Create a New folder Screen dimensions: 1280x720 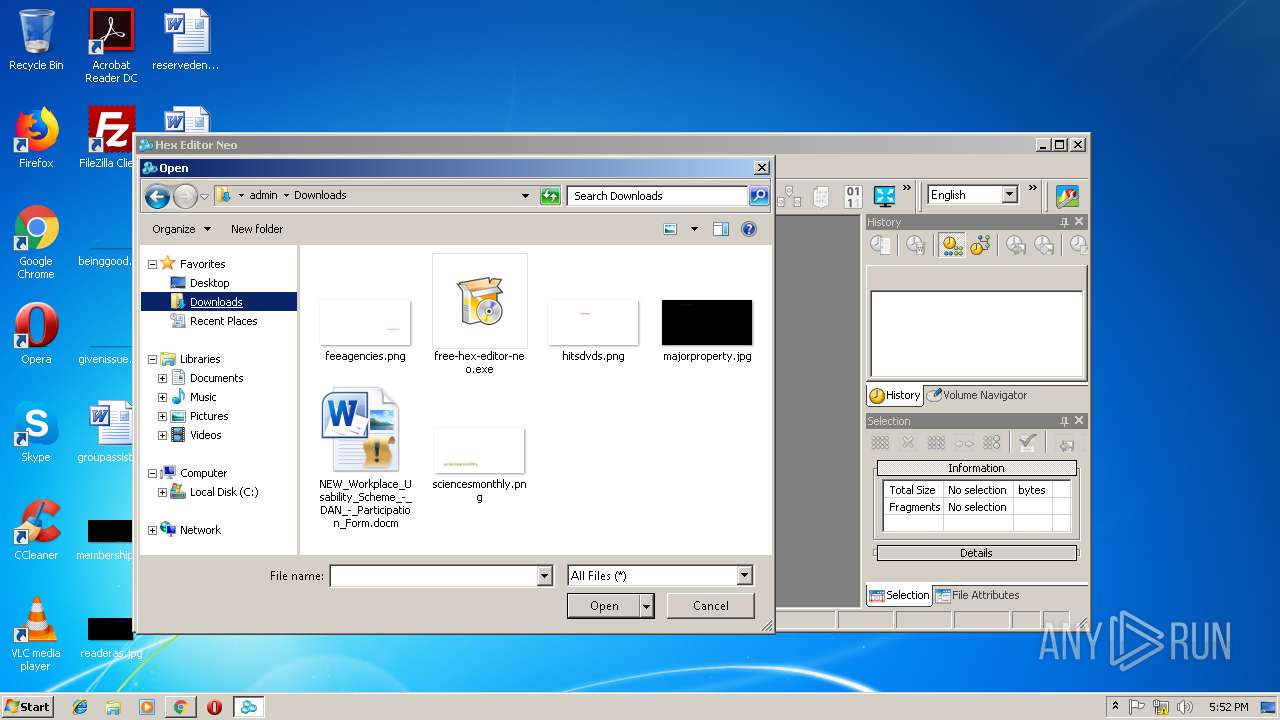(257, 229)
